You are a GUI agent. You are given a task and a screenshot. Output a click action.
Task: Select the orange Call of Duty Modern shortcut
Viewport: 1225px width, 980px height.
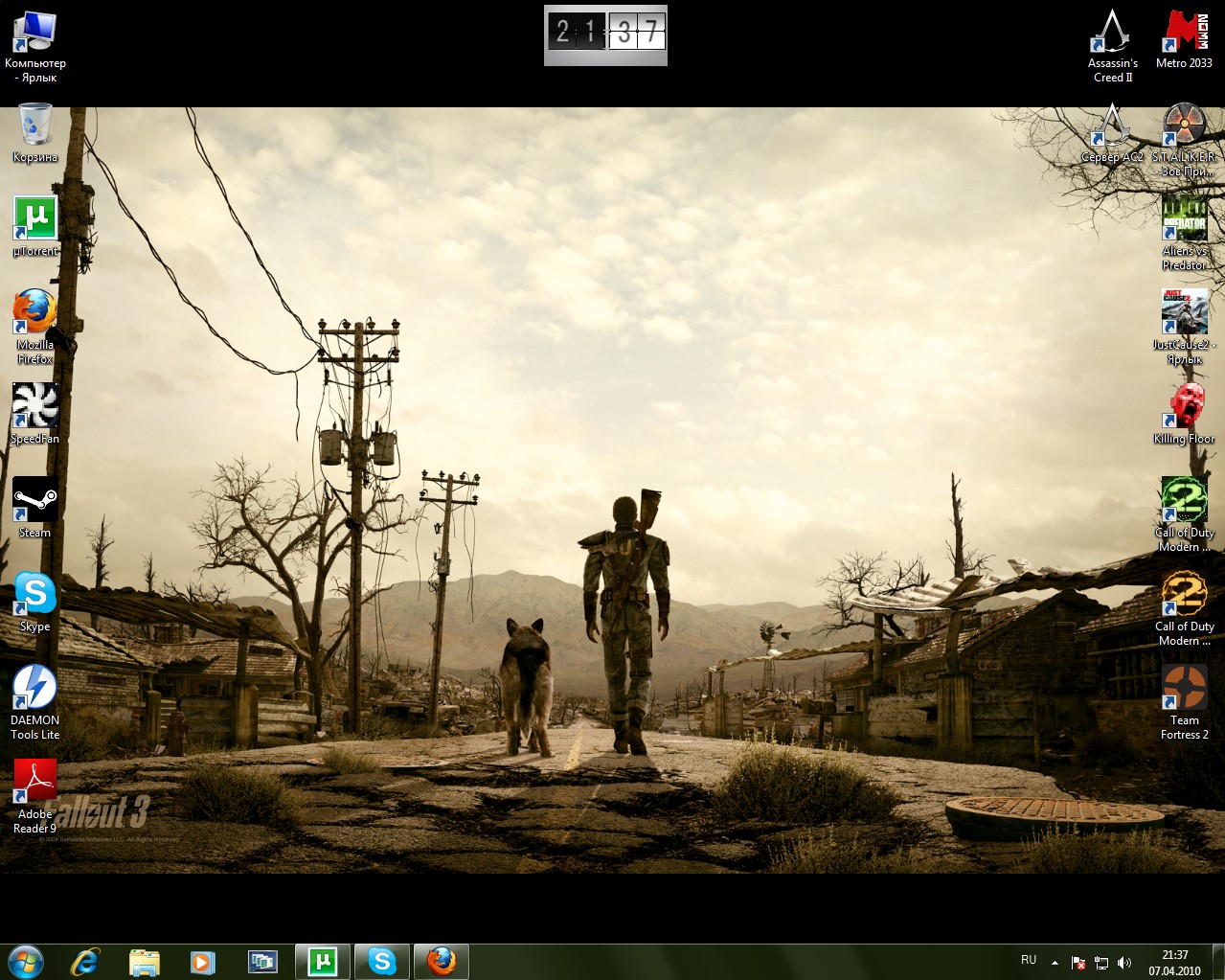[1185, 608]
